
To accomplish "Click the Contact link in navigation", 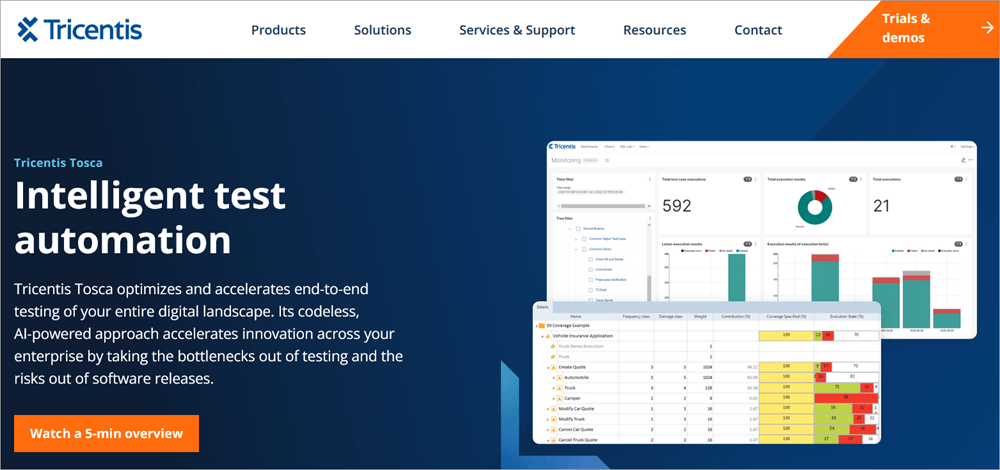I will click(x=758, y=30).
